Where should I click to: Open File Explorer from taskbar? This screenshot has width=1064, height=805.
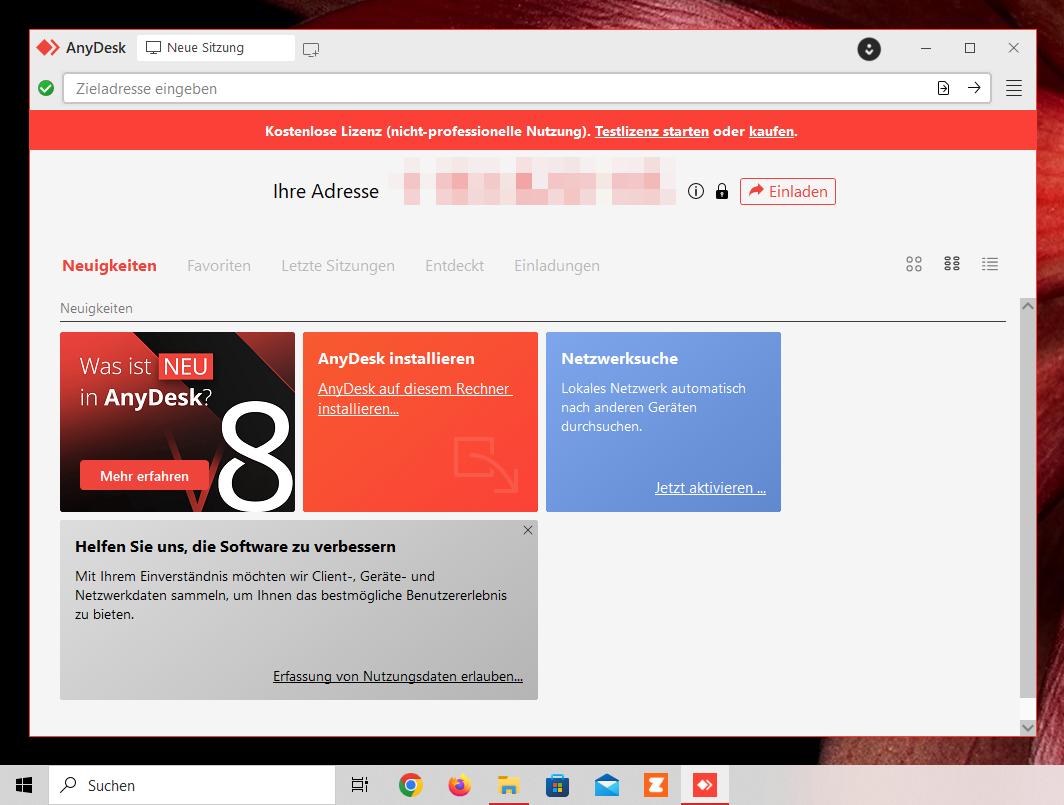click(x=508, y=785)
